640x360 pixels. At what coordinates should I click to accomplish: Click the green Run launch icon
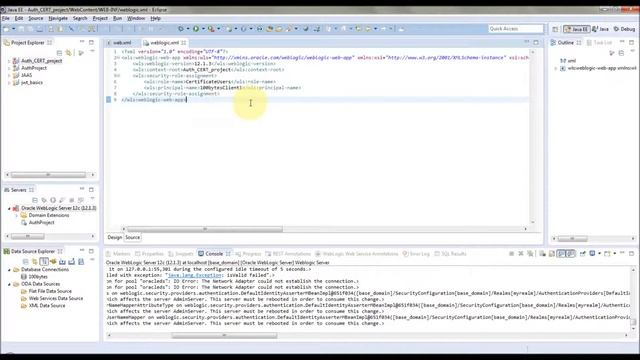(196, 29)
